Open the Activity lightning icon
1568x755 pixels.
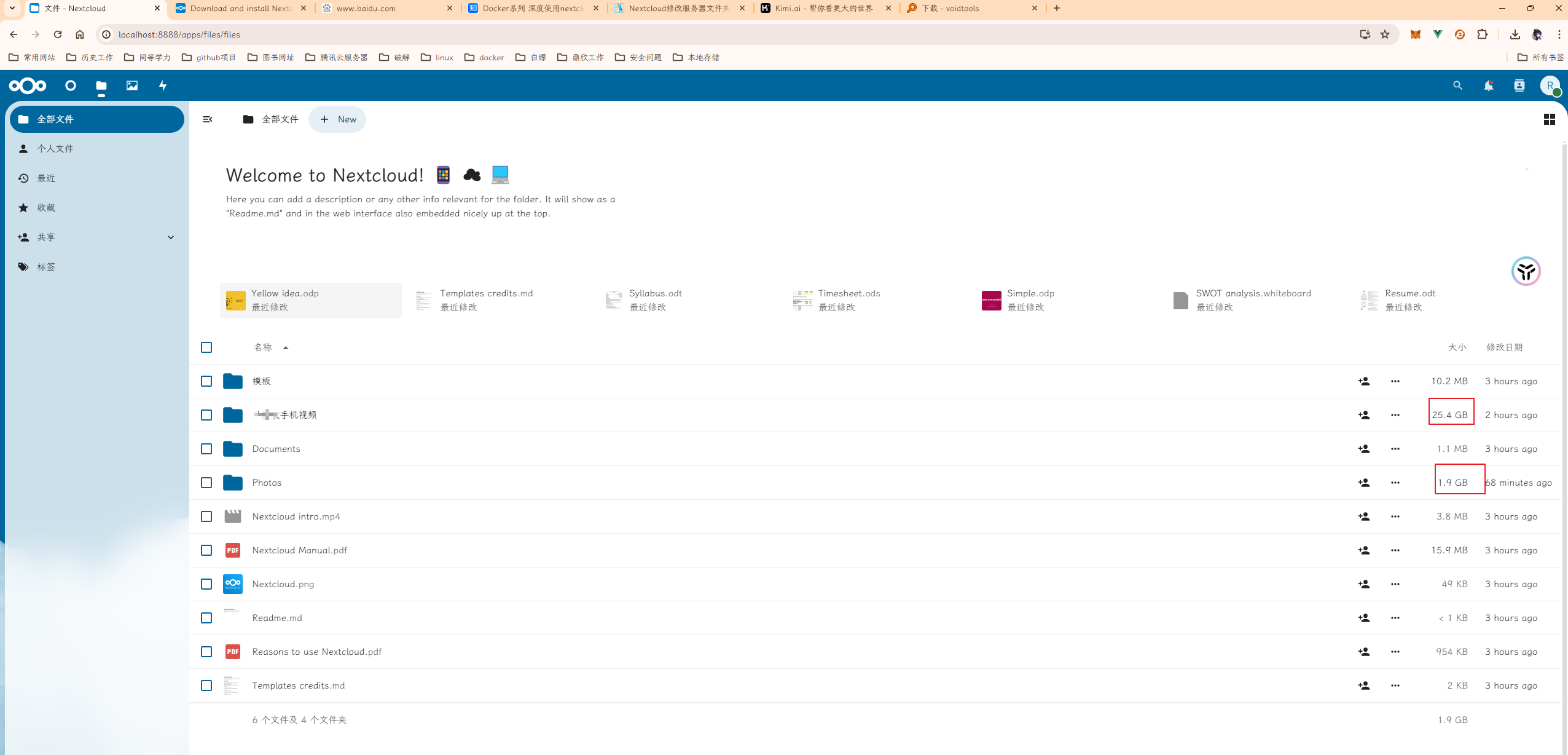(x=162, y=85)
